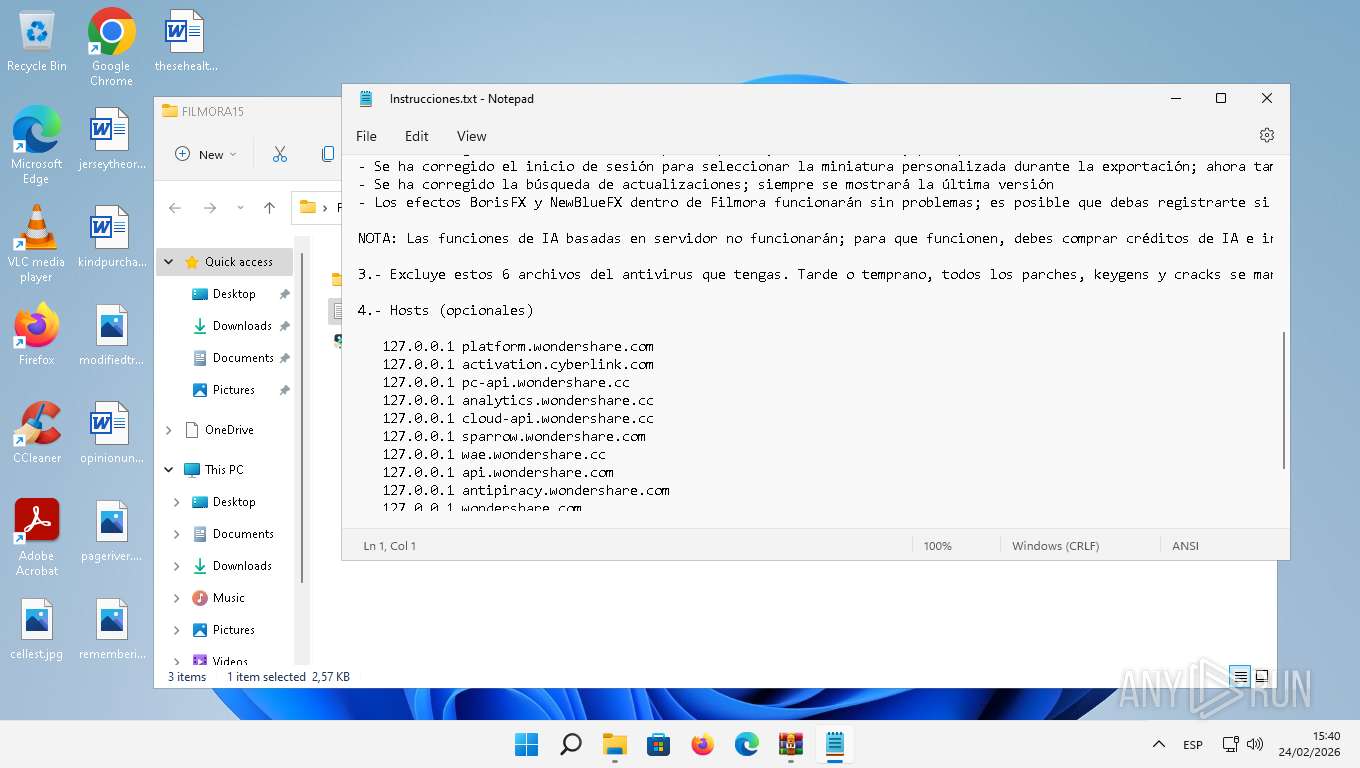Go back in File Explorer
The image size is (1360, 768).
pos(175,208)
